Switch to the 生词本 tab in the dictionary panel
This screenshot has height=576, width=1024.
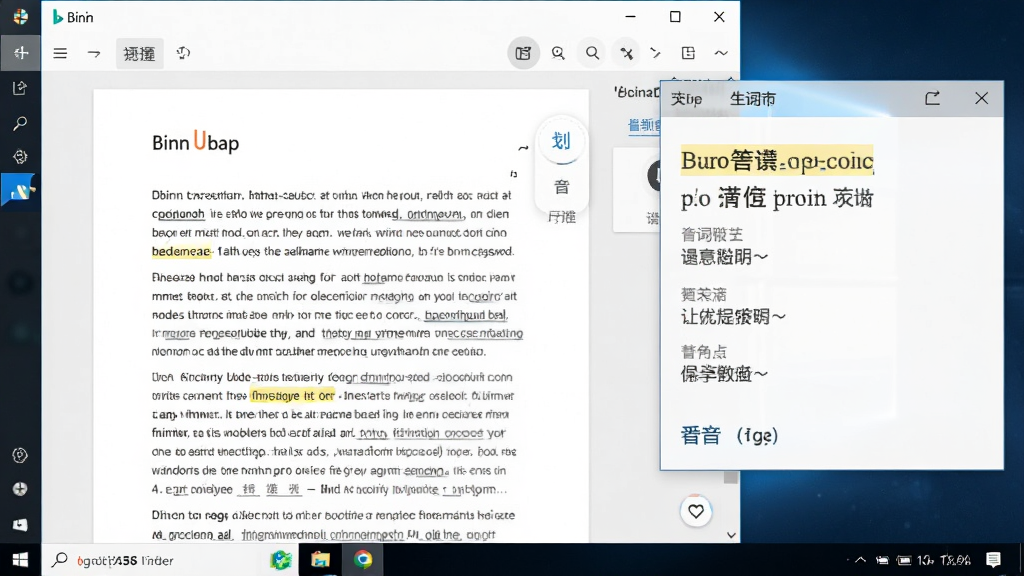point(752,99)
